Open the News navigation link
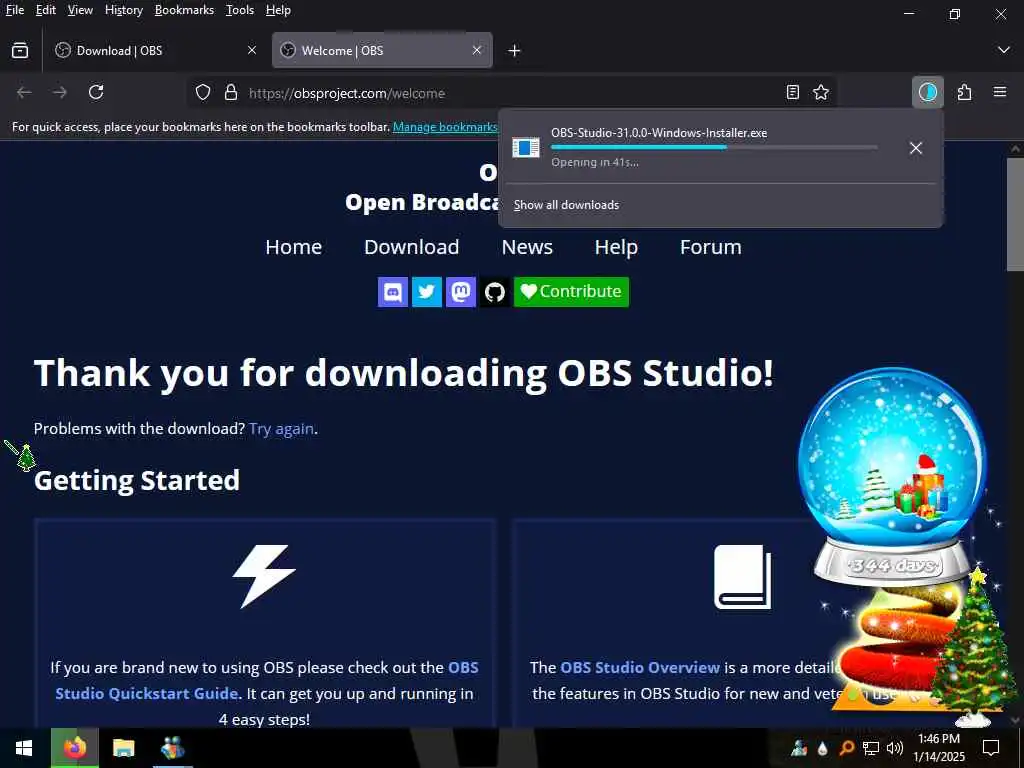The height and width of the screenshot is (768, 1024). point(527,247)
